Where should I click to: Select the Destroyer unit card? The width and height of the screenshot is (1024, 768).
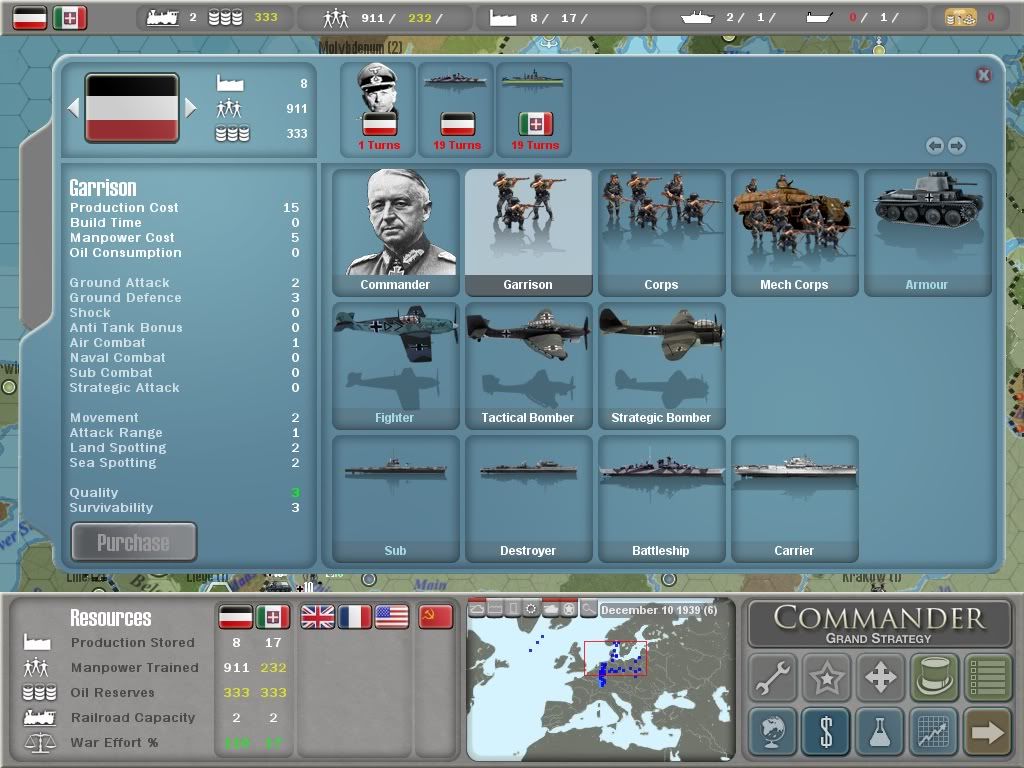528,499
